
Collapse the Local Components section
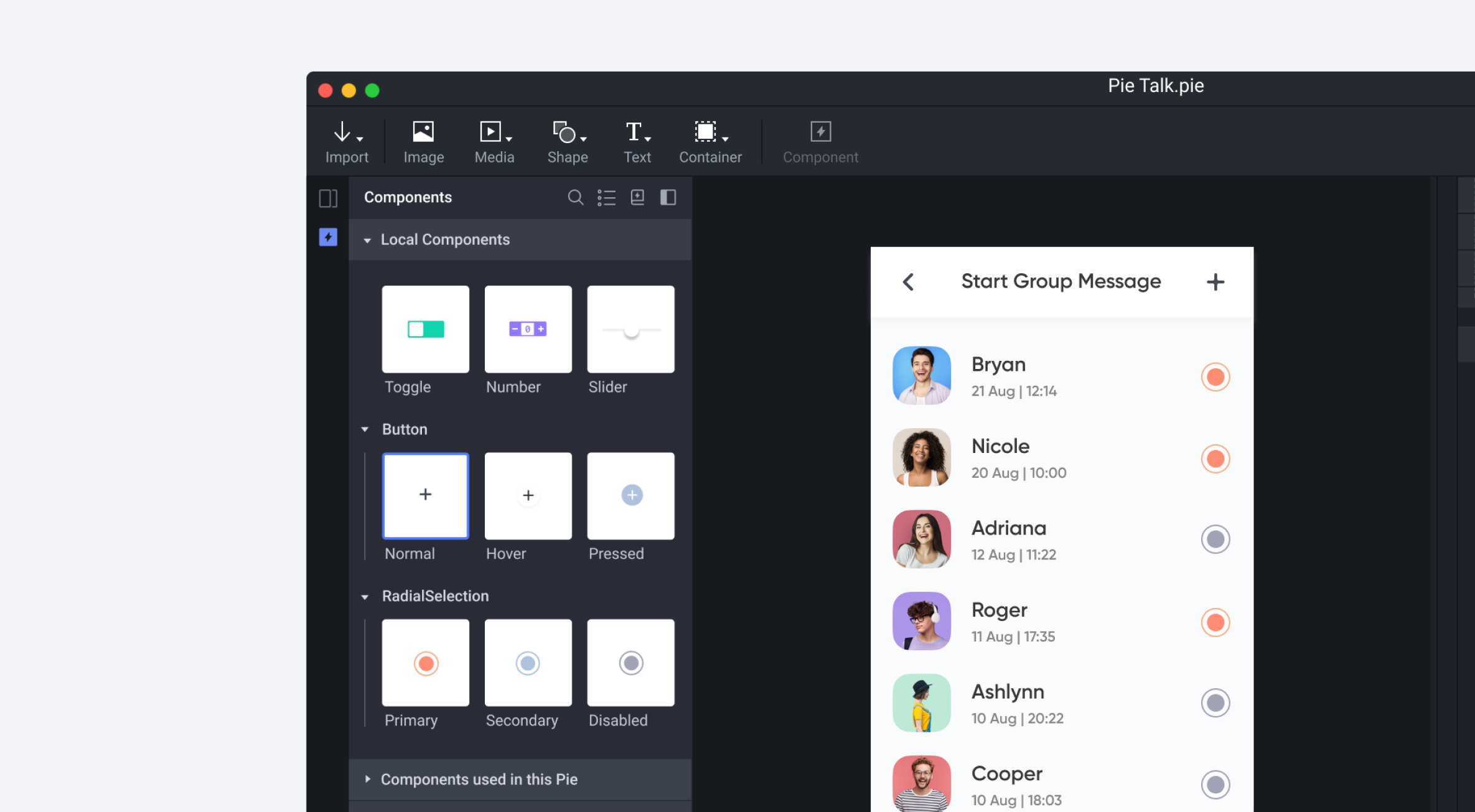(367, 240)
